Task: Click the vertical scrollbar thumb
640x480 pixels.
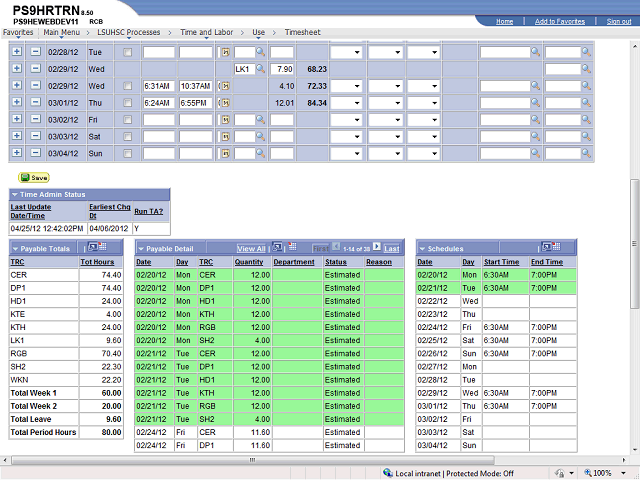Action: (634, 244)
